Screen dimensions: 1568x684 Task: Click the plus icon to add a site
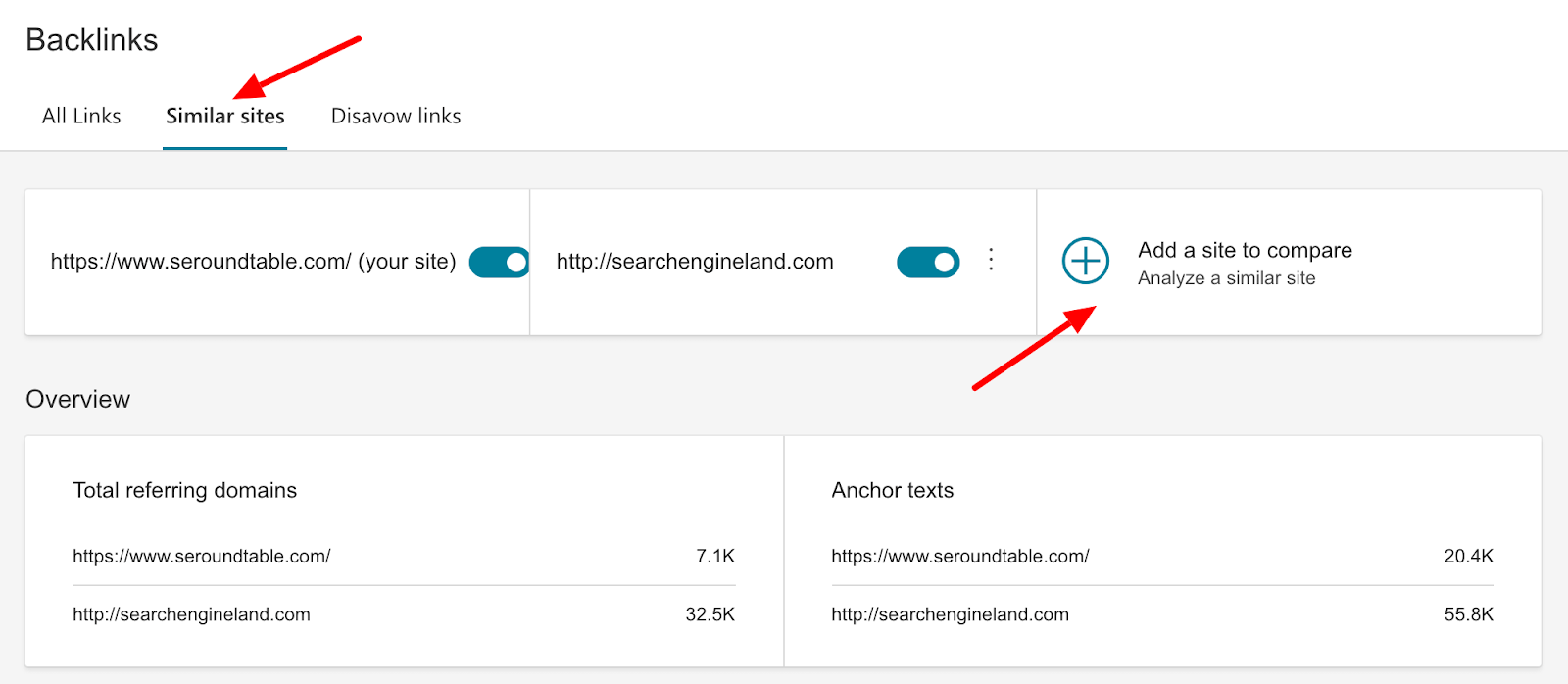coord(1085,262)
